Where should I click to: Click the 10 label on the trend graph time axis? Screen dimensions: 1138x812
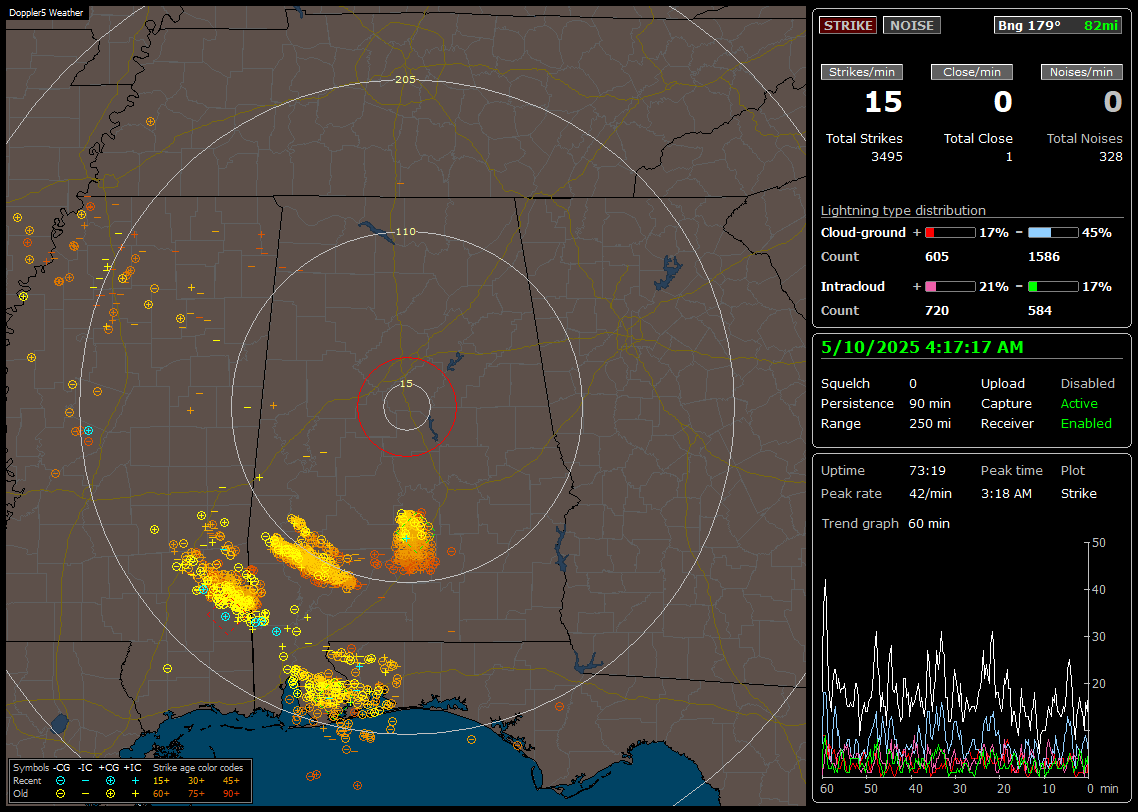click(1048, 789)
